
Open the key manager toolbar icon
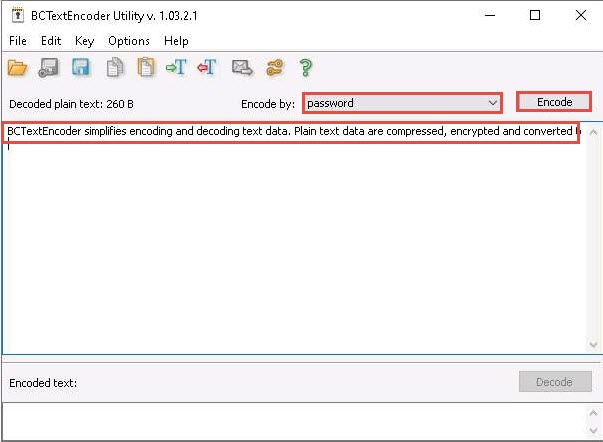pyautogui.click(x=274, y=68)
